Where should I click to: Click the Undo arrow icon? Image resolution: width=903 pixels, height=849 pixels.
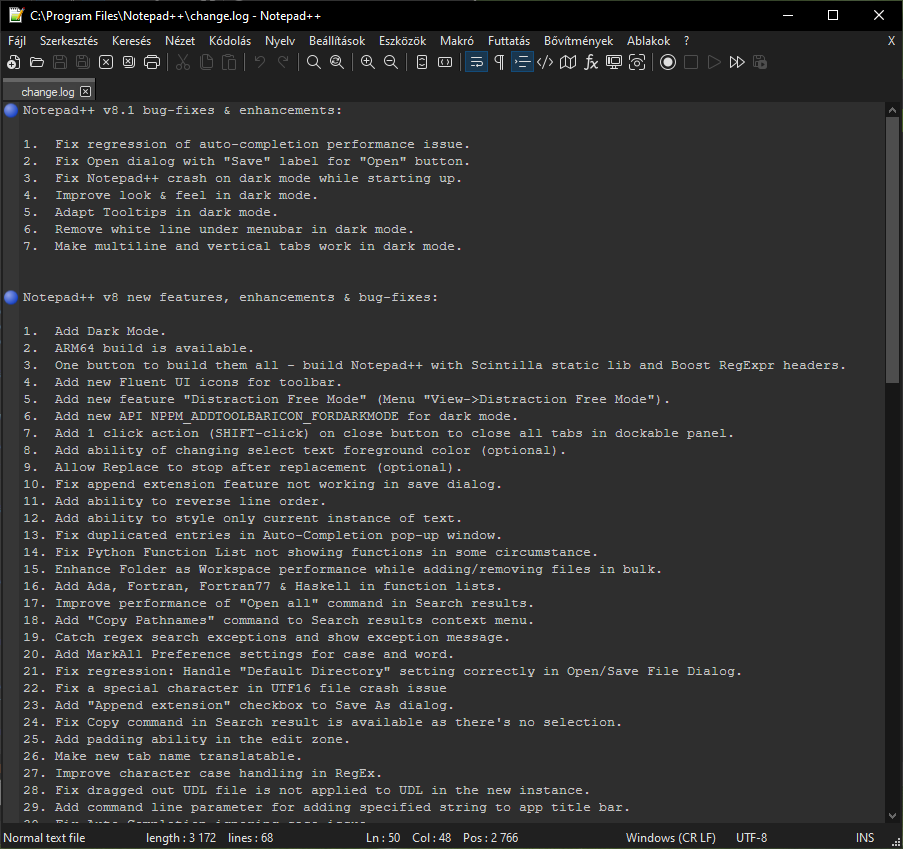(260, 62)
